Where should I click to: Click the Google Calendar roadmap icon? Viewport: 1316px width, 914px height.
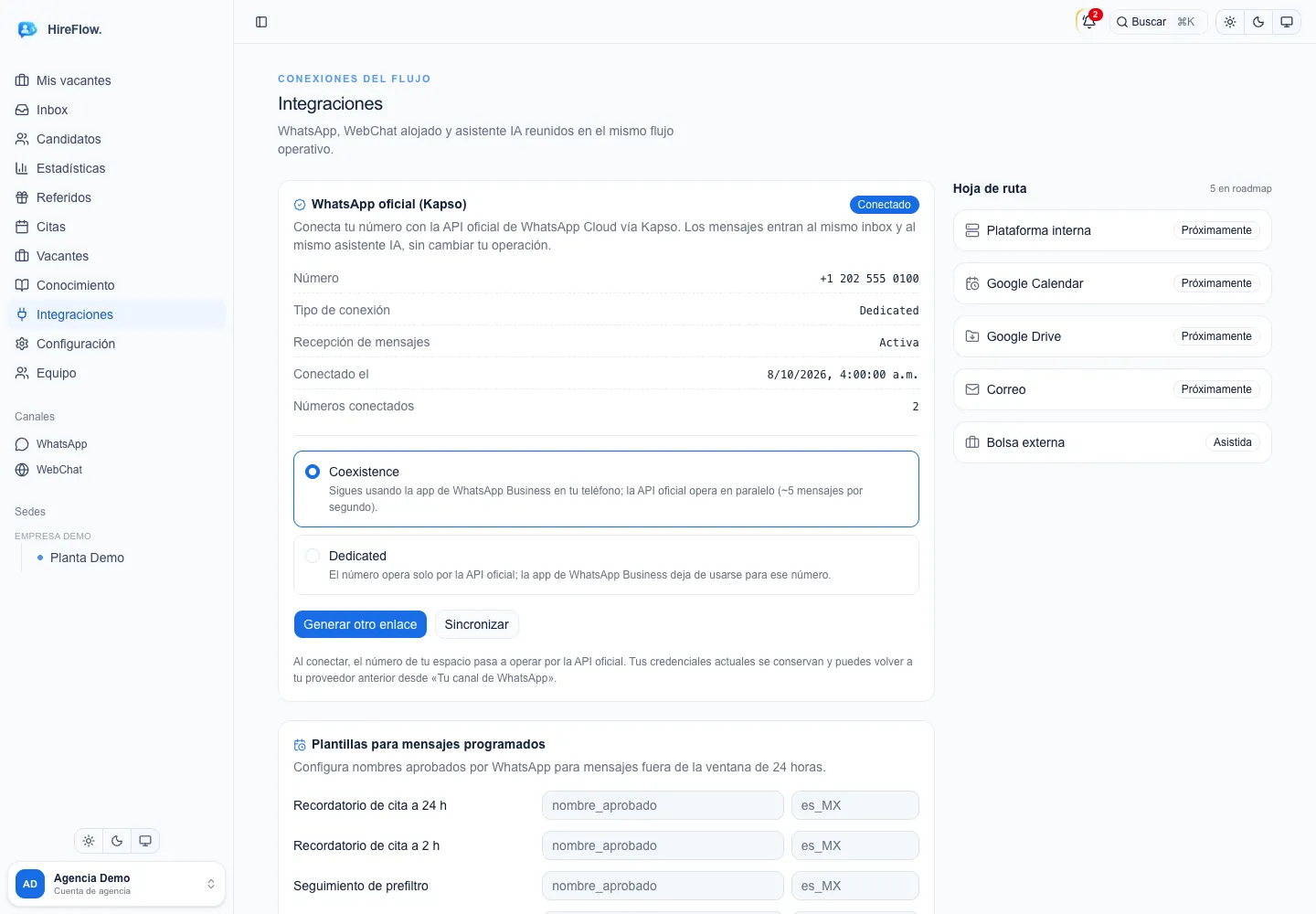(972, 283)
